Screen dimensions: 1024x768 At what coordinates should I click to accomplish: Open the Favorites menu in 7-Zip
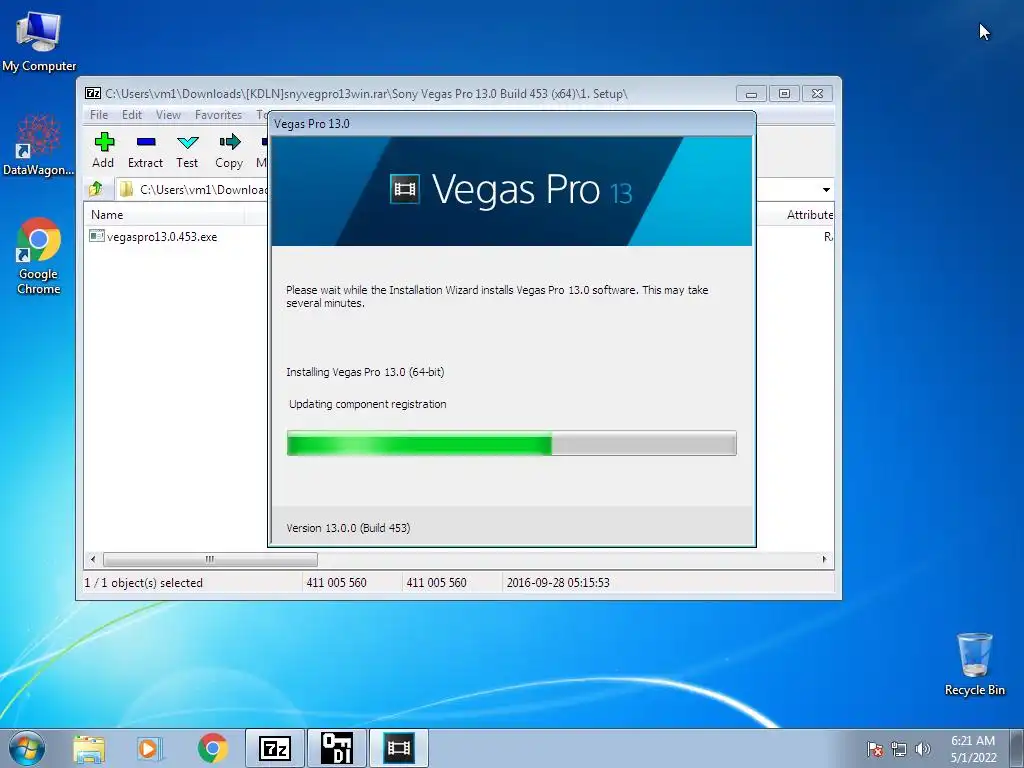coord(218,115)
